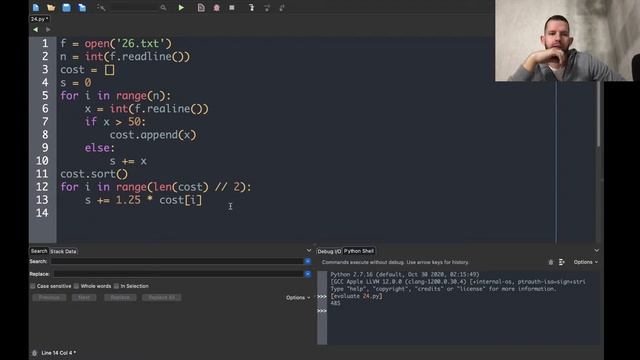Click blue history button of Search field
Screen dimensions: 640x360
click(308, 261)
